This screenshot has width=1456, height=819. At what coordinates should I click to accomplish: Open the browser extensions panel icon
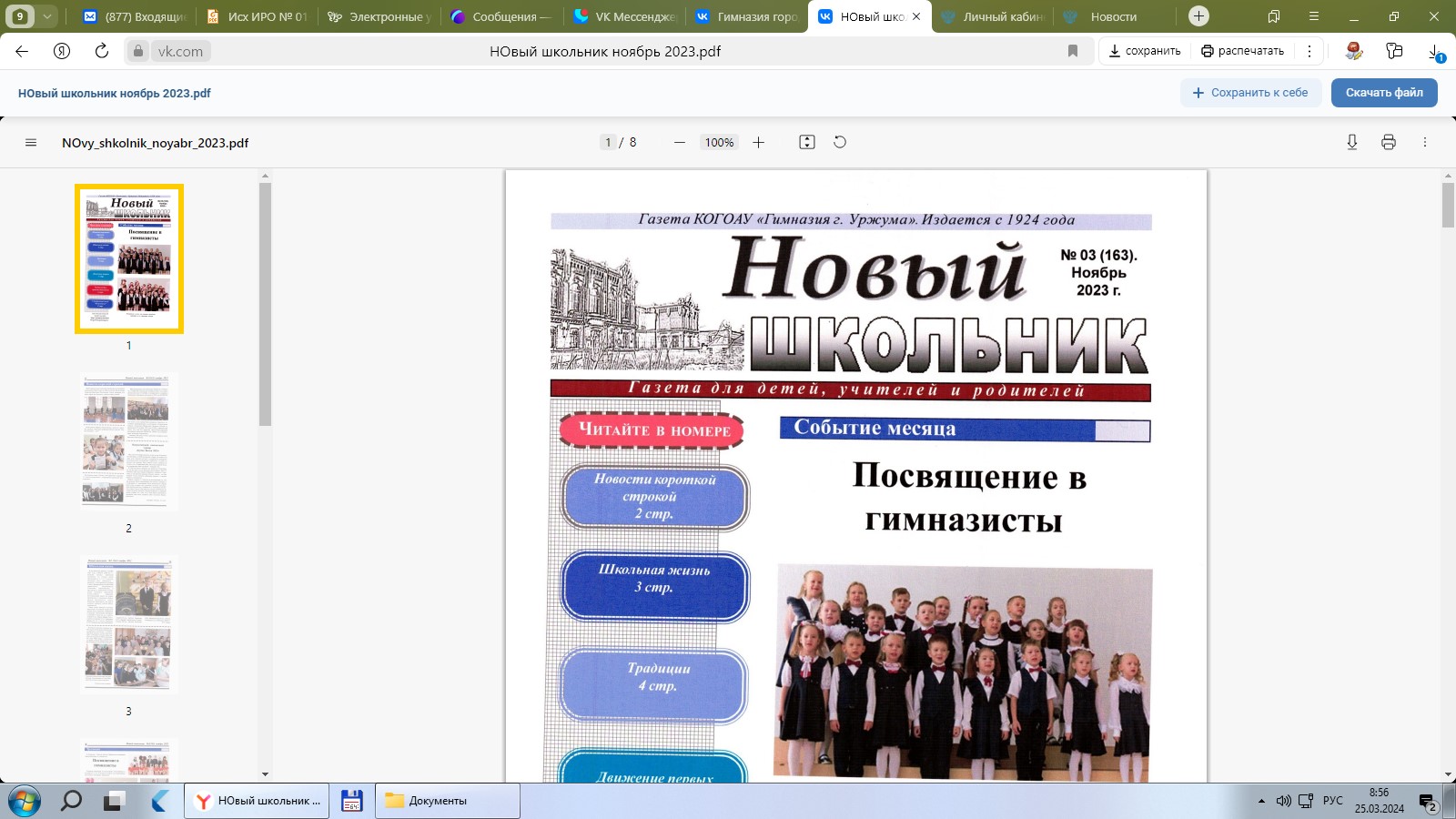click(x=1394, y=51)
